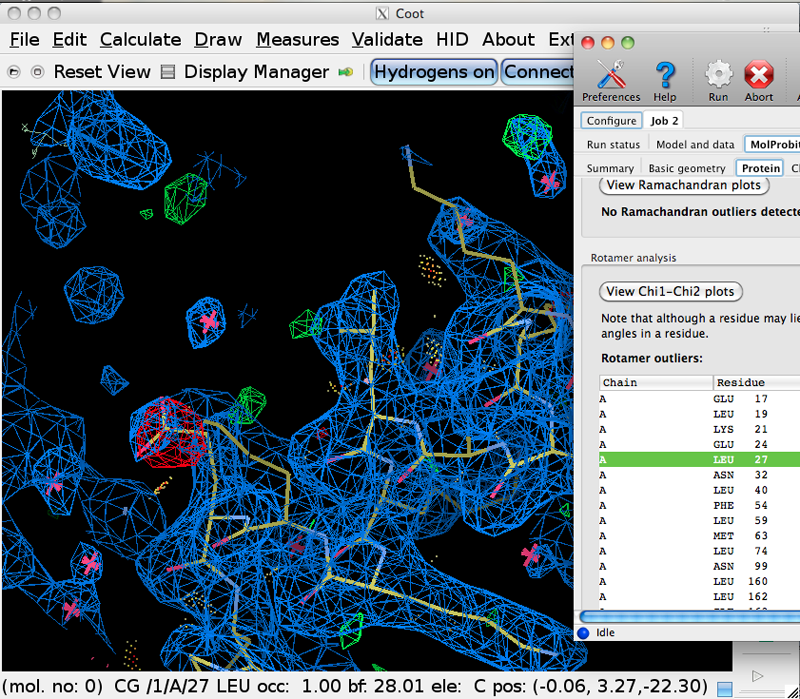Click the green arrow toolbar icon
Screen dimensions: 800x699
pyautogui.click(x=346, y=72)
